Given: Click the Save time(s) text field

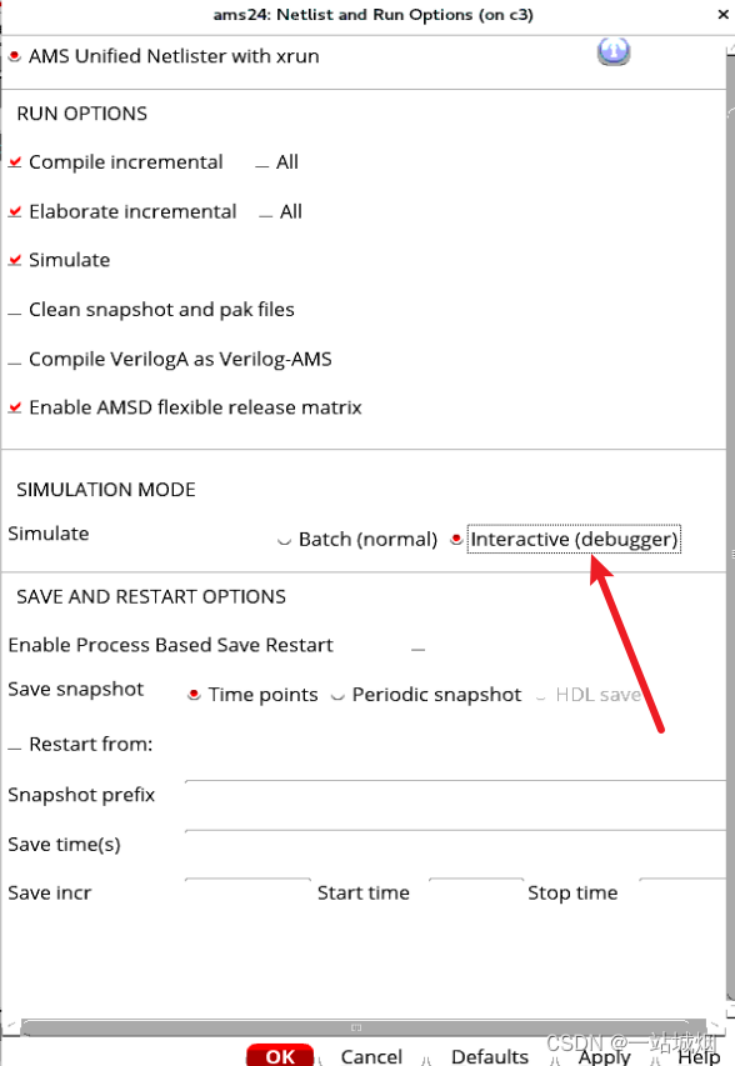Looking at the screenshot, I should pos(455,843).
